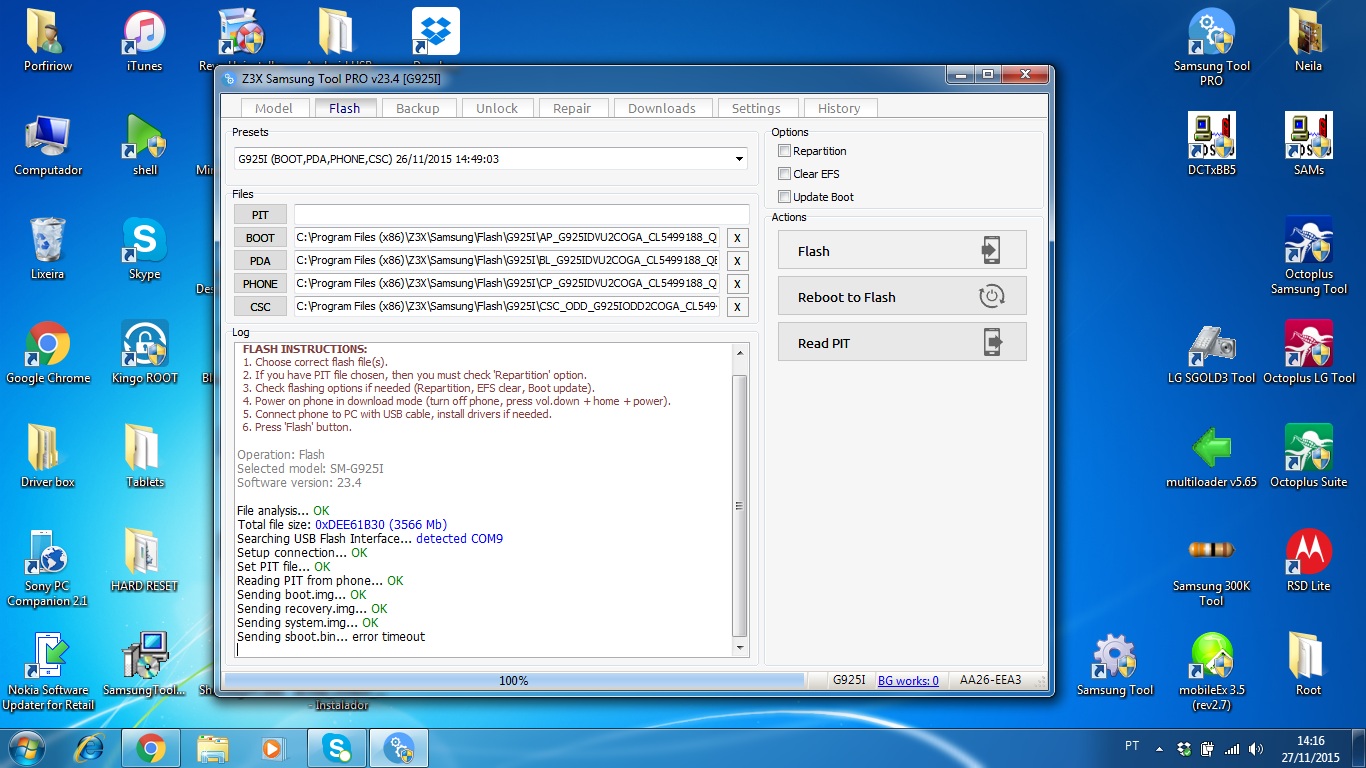Open the Samsung Tool PRO desktop shortcut
This screenshot has width=1366, height=768.
1212,48
